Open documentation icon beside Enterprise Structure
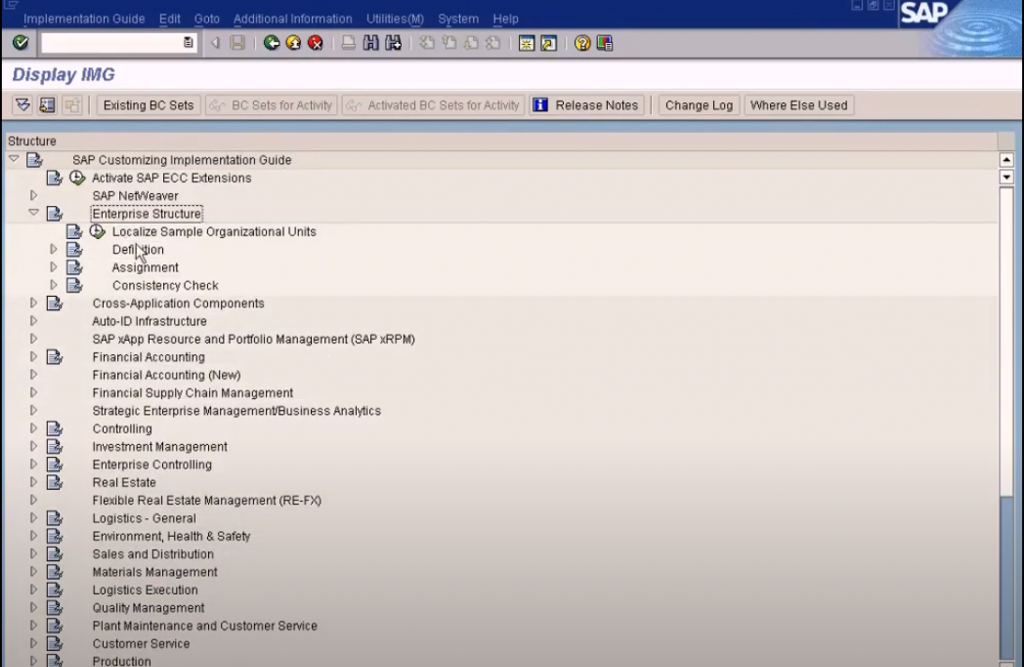 [54, 214]
